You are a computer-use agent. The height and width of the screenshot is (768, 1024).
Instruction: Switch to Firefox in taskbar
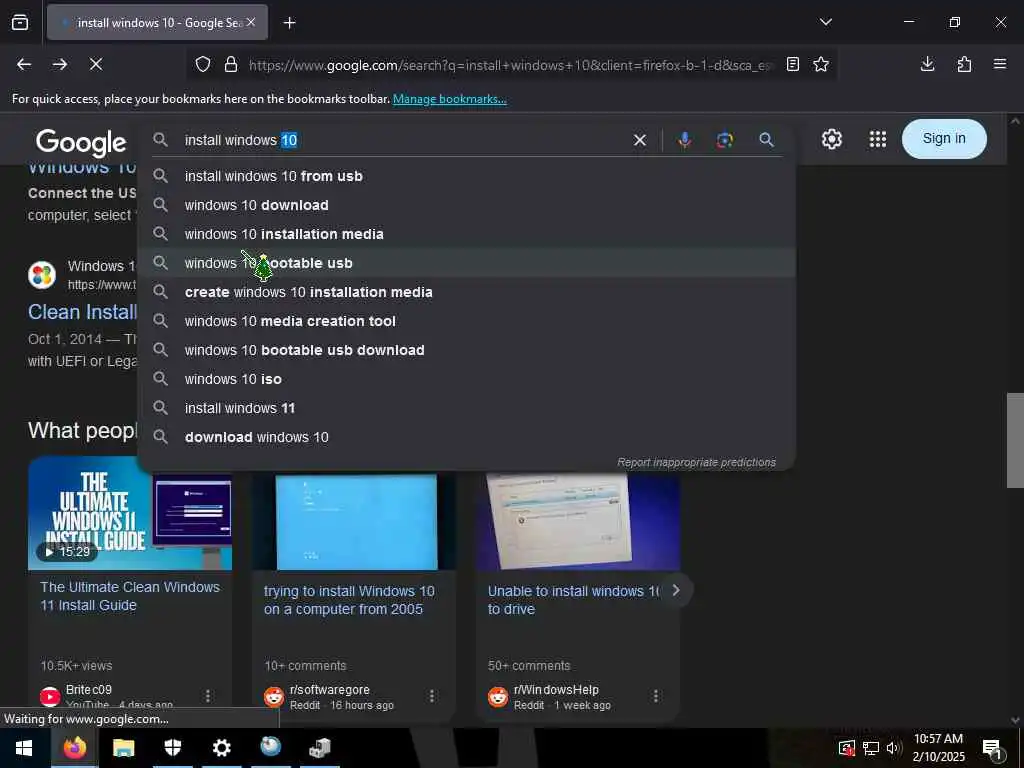point(74,748)
